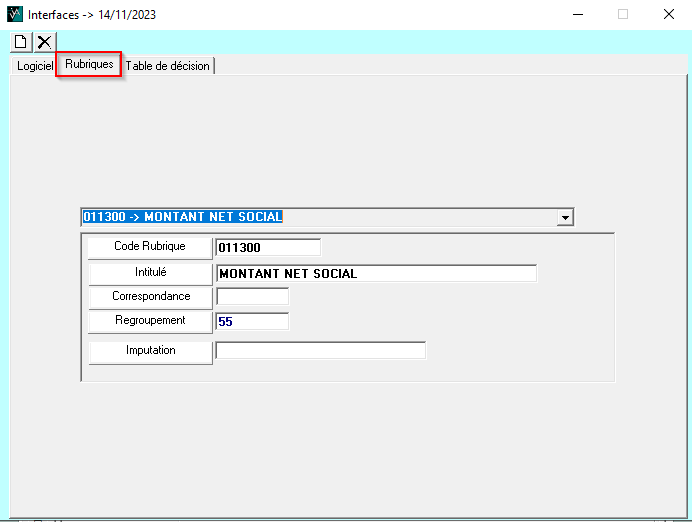Click the X delete icon in toolbar

point(44,41)
